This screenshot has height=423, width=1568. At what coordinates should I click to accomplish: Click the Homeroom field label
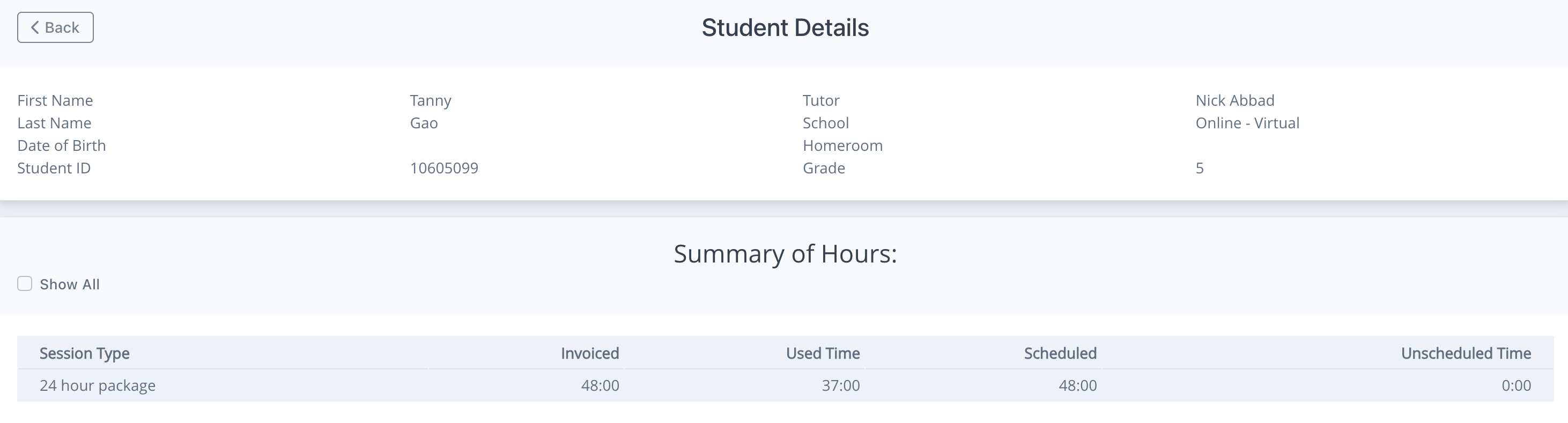coord(842,145)
